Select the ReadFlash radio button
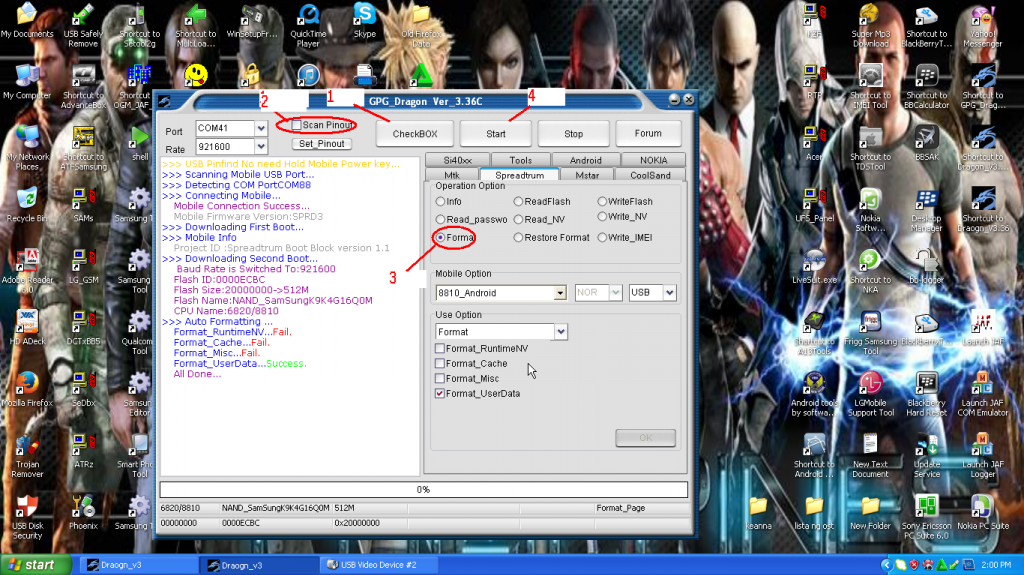This screenshot has width=1024, height=575. tap(518, 202)
